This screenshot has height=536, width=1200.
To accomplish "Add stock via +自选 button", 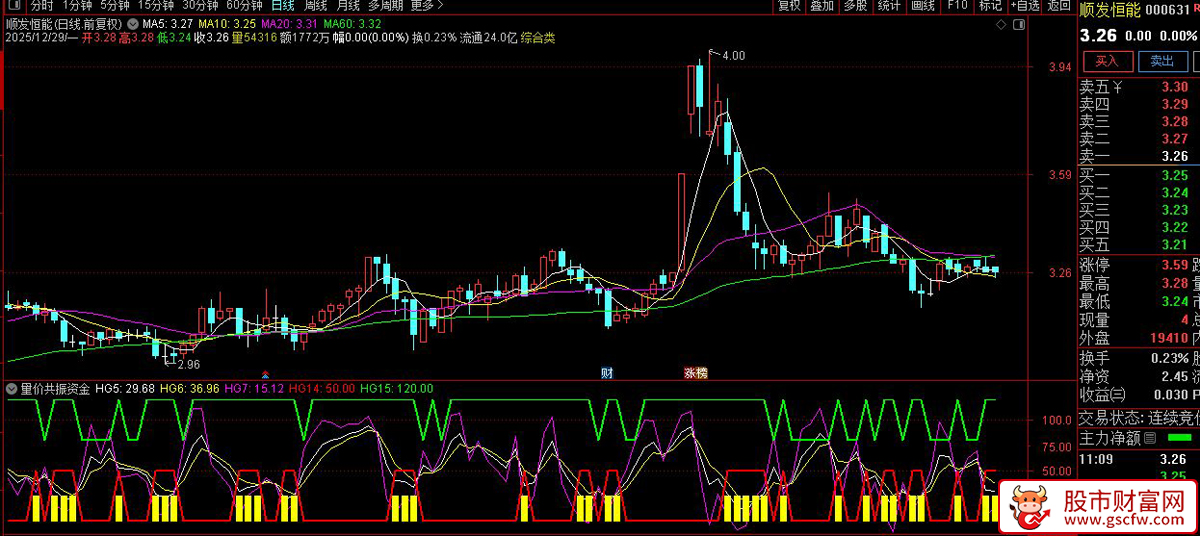I will 1023,6.
